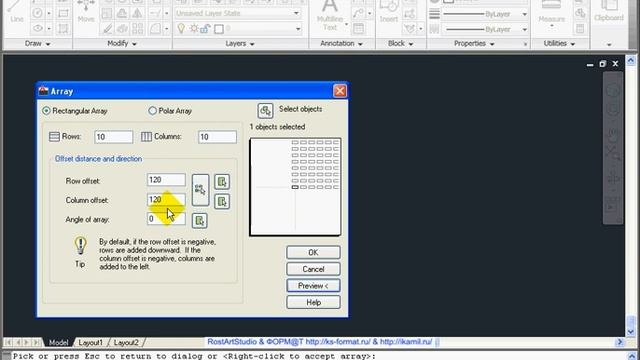Toggle the layer freeze sun icon
Image resolution: width=640 pixels, height=360 pixels.
(193, 29)
